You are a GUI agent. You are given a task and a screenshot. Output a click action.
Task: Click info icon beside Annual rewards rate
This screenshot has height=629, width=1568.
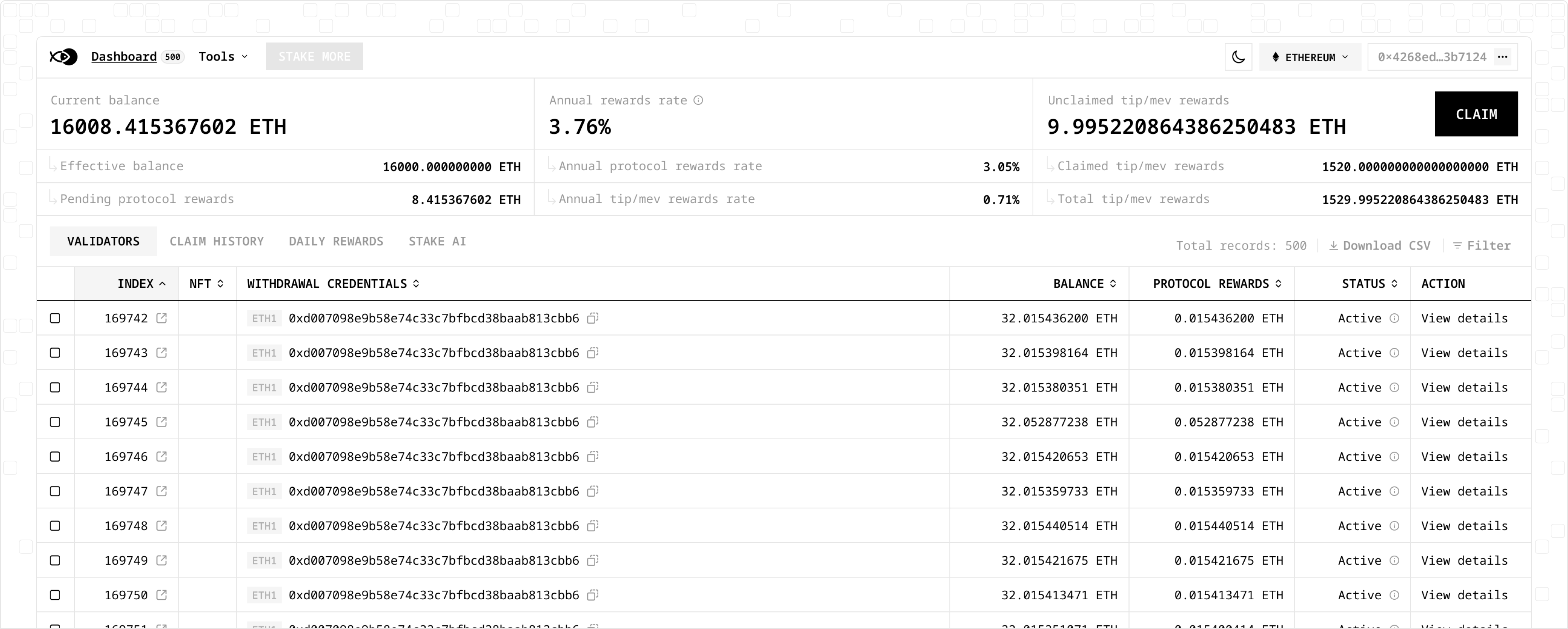click(698, 100)
